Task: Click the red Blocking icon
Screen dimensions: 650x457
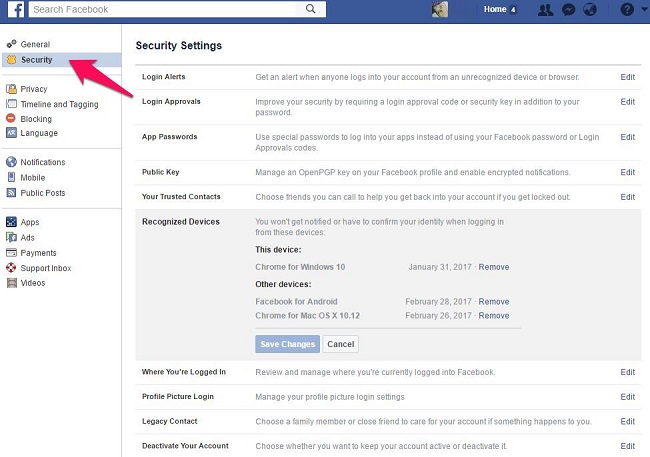Action: [x=11, y=119]
